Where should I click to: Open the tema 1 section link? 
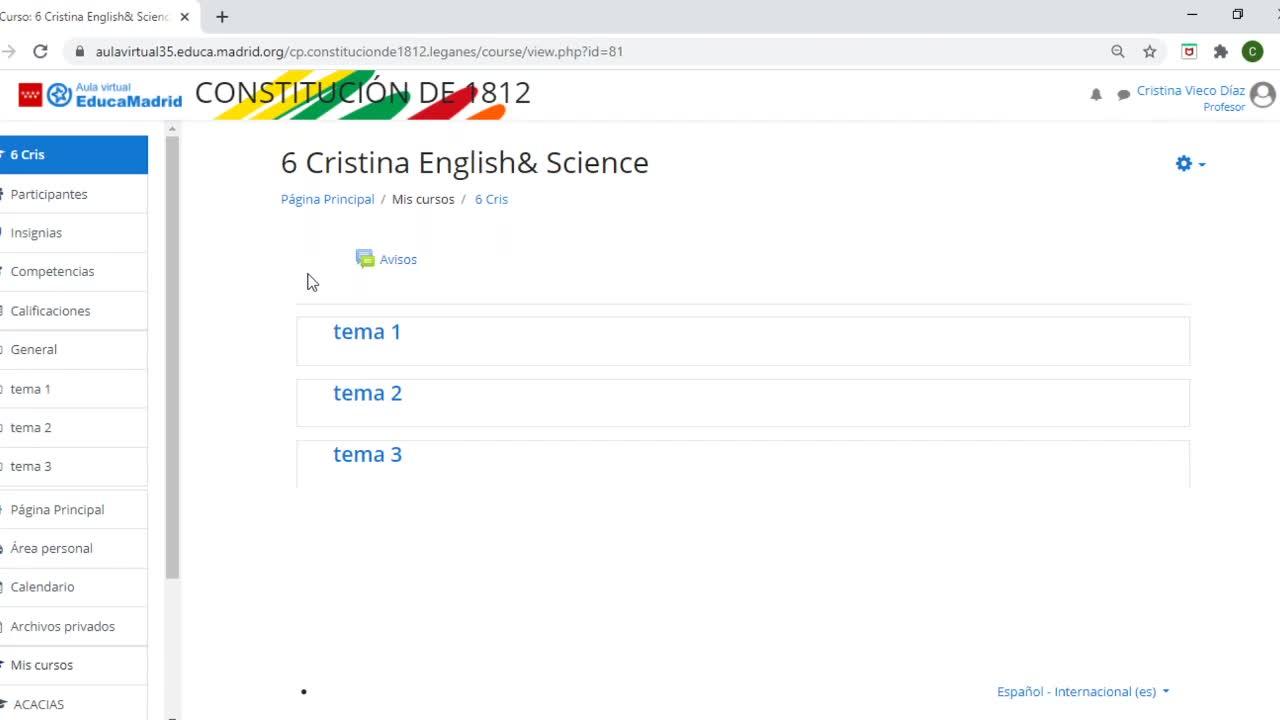(x=367, y=332)
